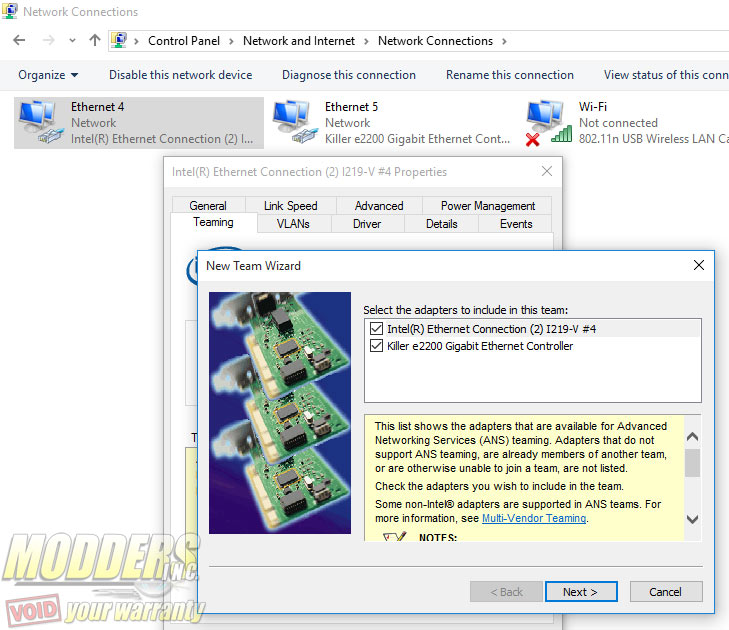
Task: Click Rename this connection
Action: [510, 75]
